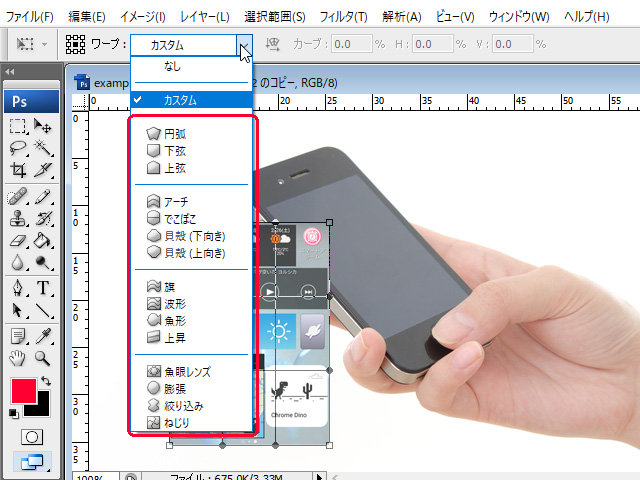Open the イメージ(I) menu
Viewport: 640px width, 480px height.
click(142, 17)
